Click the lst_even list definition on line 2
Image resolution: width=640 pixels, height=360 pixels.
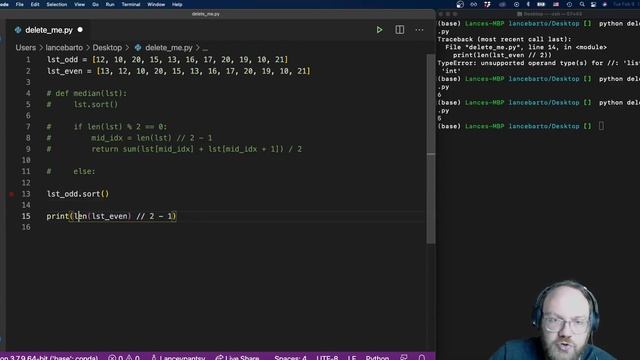coord(178,71)
